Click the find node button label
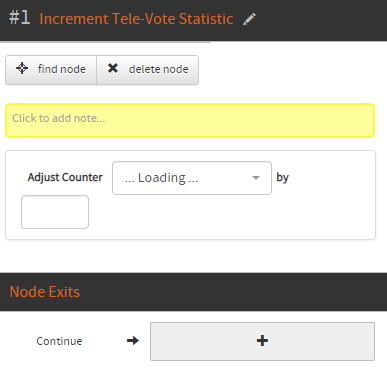Viewport: 387px width, 381px height. tap(62, 69)
